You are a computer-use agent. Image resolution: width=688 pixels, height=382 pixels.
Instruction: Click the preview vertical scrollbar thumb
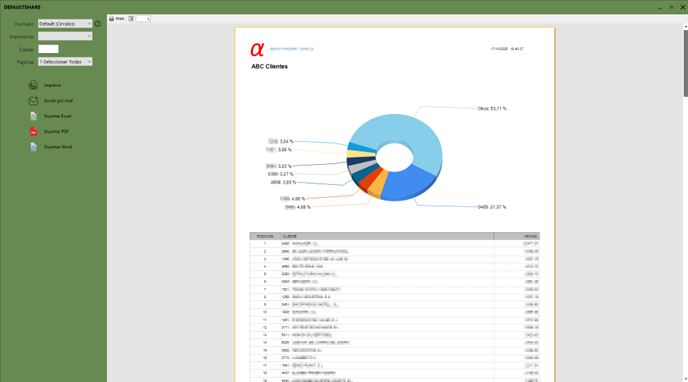click(685, 63)
